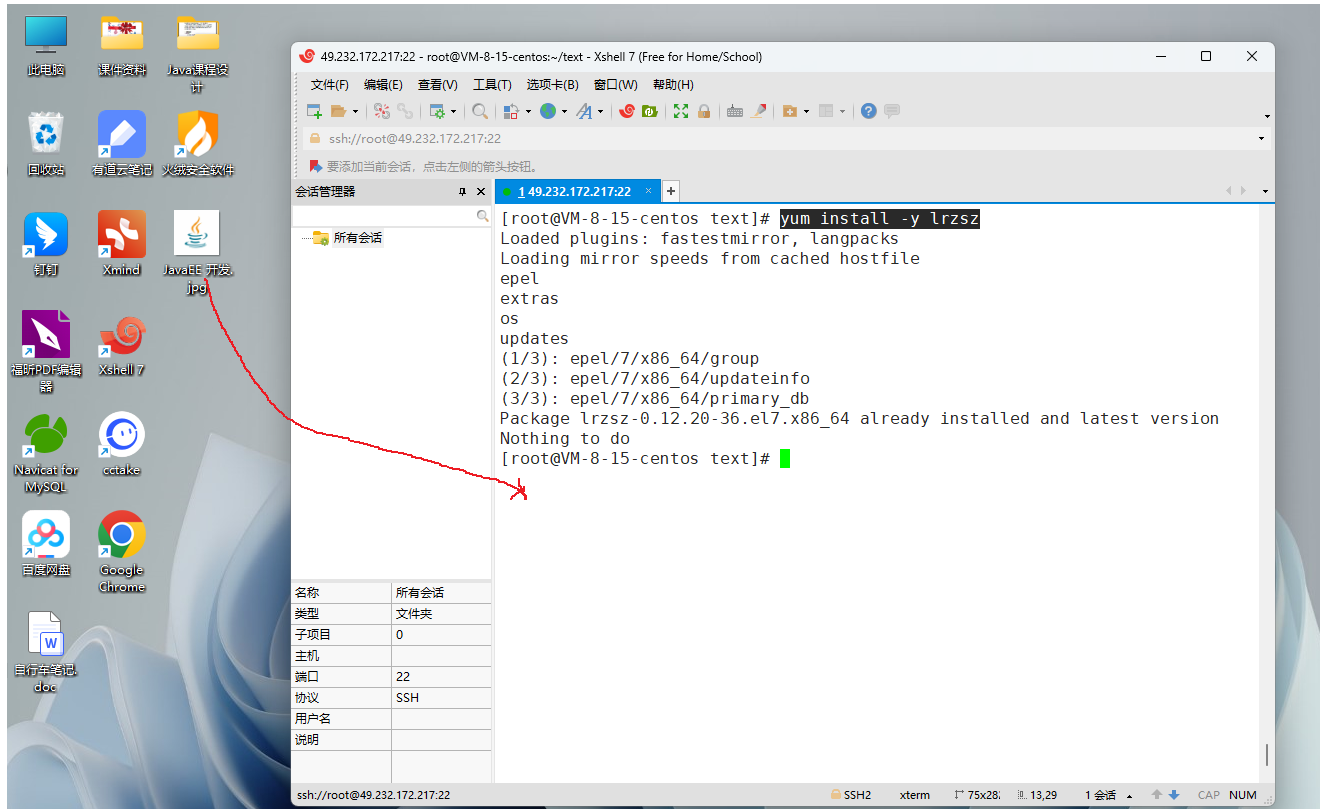
Task: Click the speech bubble feedback icon
Action: (x=892, y=111)
